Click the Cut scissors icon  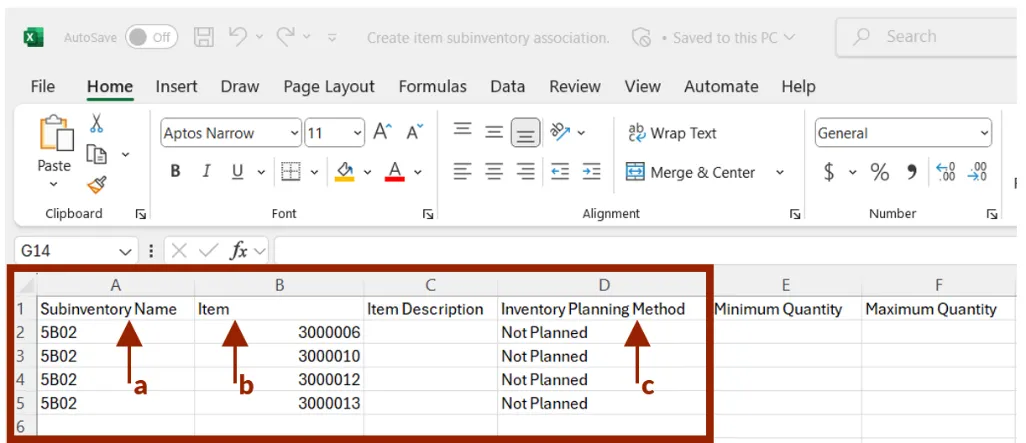click(x=97, y=123)
